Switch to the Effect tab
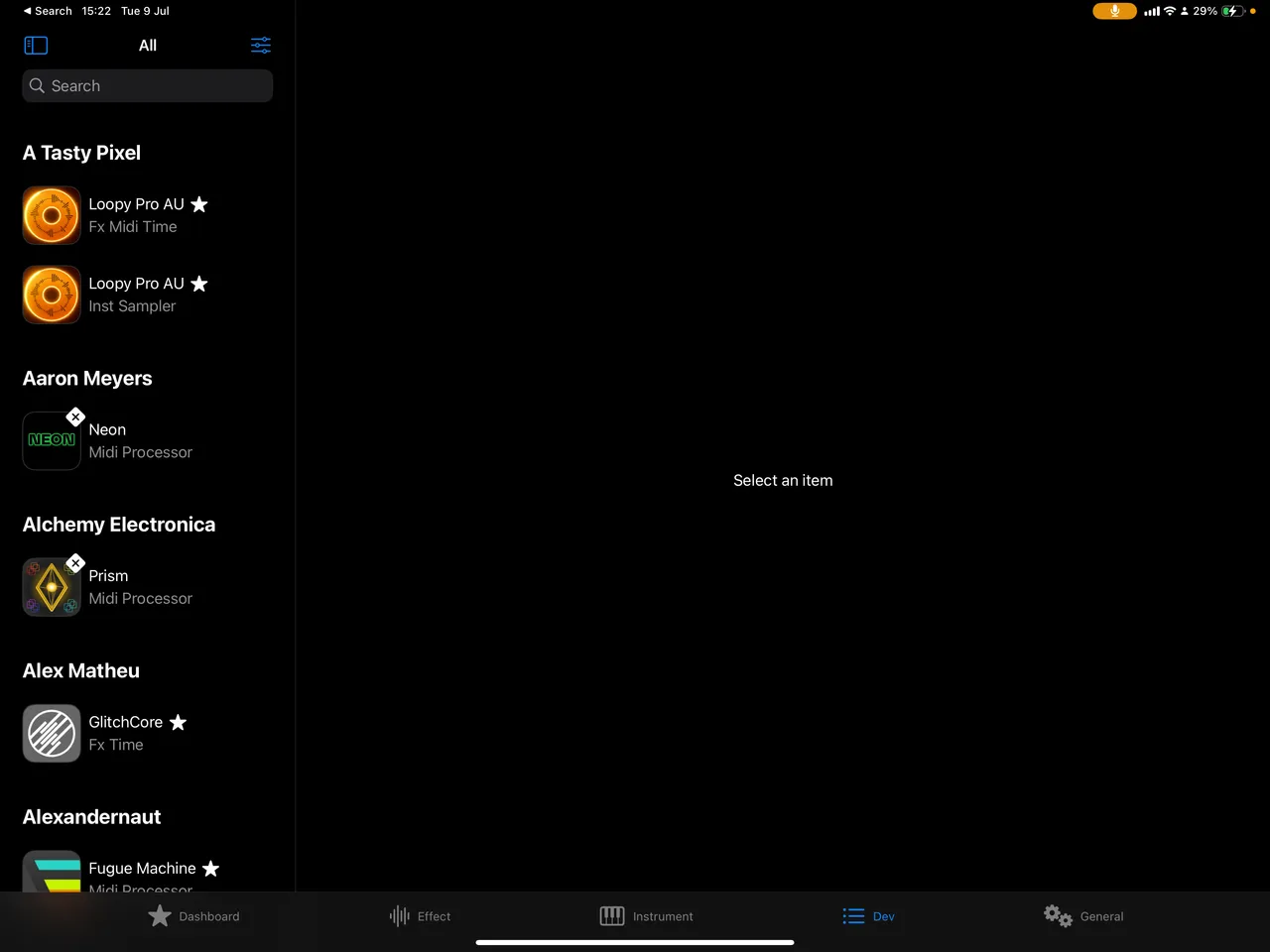The image size is (1270, 952). [x=421, y=916]
